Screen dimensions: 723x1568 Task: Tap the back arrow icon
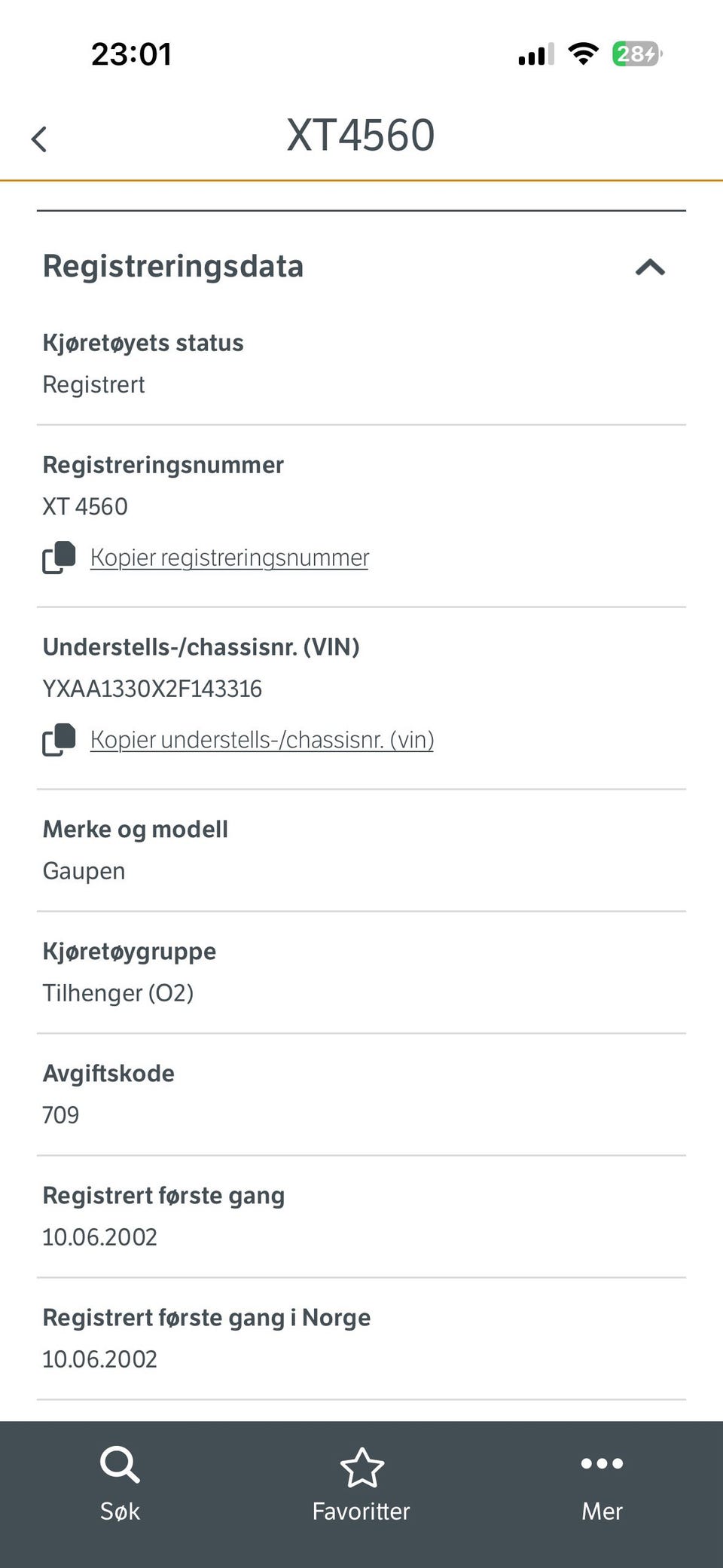pyautogui.click(x=39, y=139)
